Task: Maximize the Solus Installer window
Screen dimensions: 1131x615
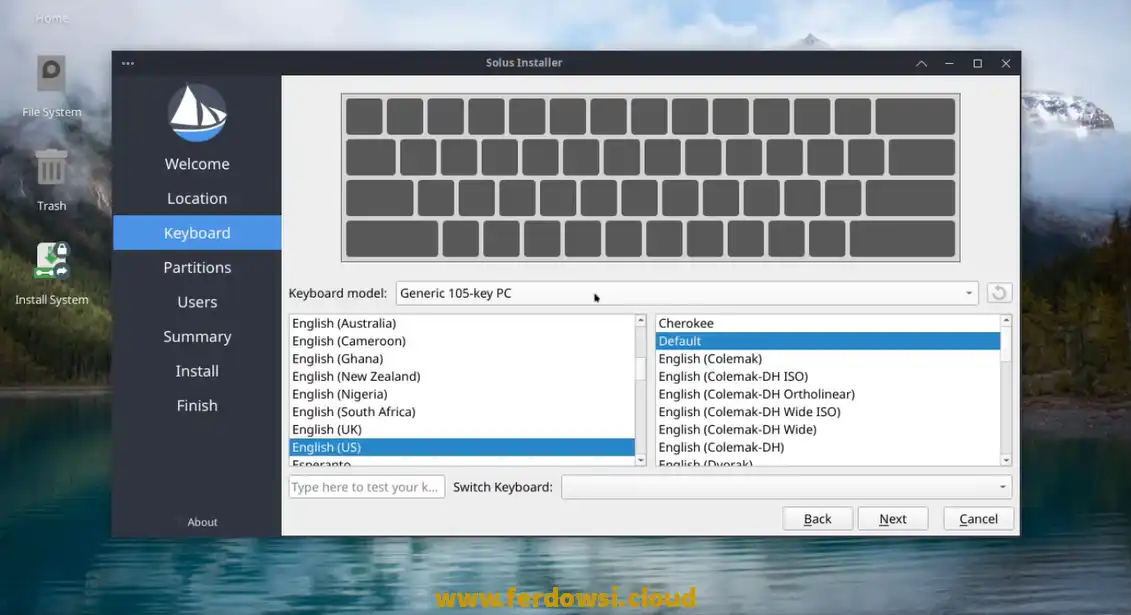Action: (977, 63)
